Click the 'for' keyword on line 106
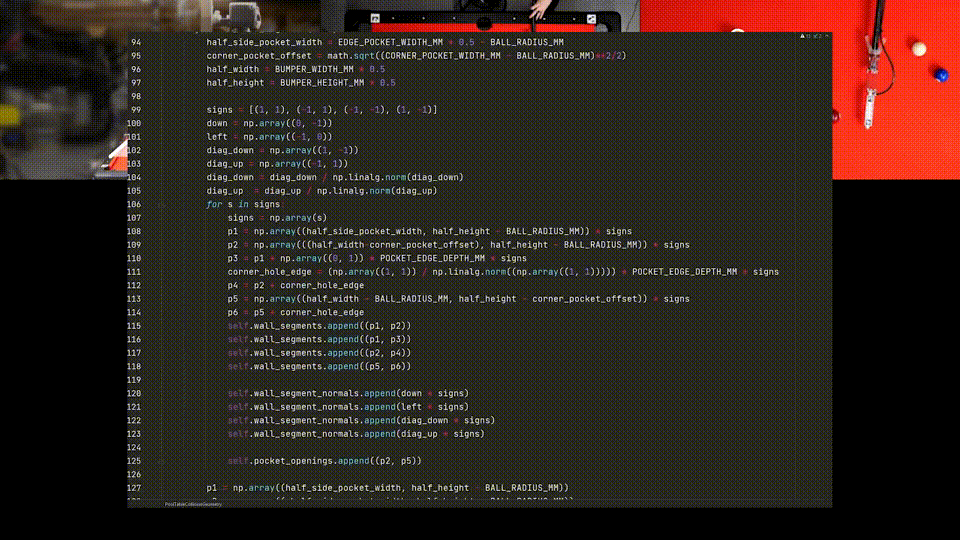 [x=214, y=204]
